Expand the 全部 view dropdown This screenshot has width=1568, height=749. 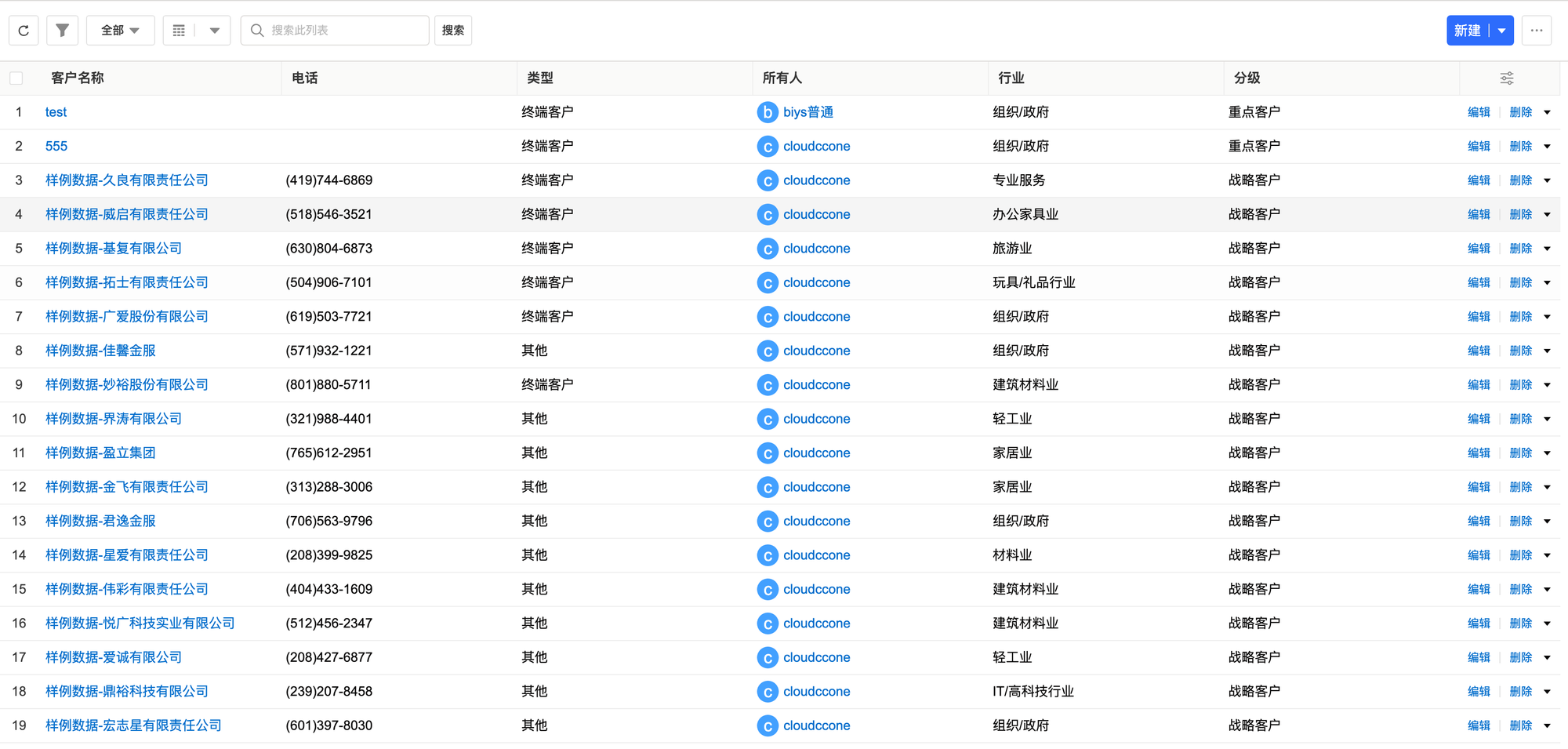[120, 31]
